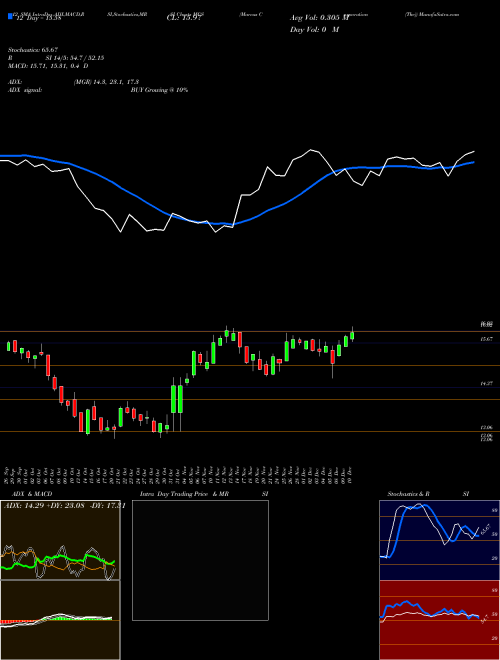500x660 pixels.
Task: Click the 'MACD: 15.71, 15.31, 0.4 D' line
Action: [x=48, y=66]
